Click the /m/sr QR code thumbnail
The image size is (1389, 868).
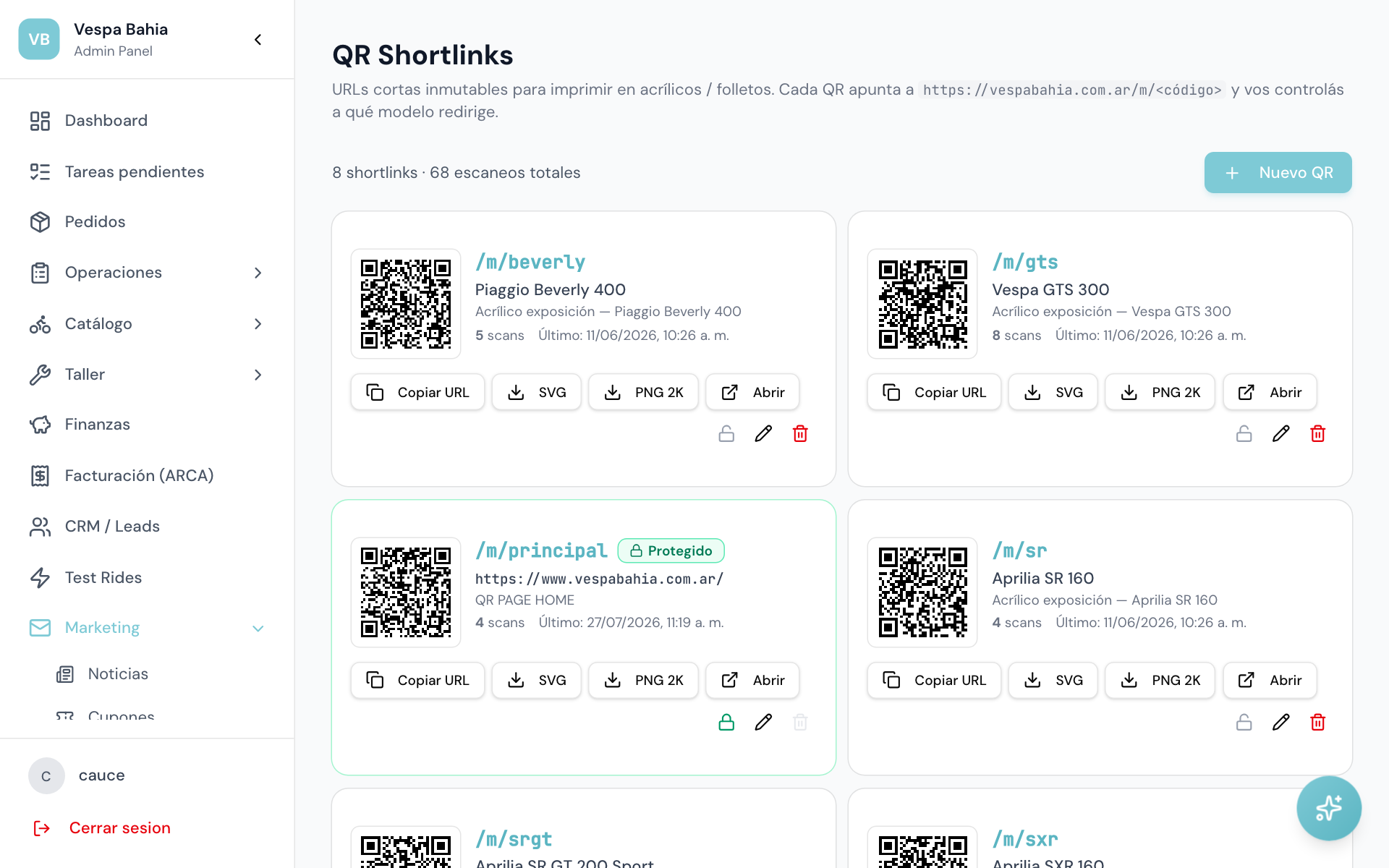[922, 592]
